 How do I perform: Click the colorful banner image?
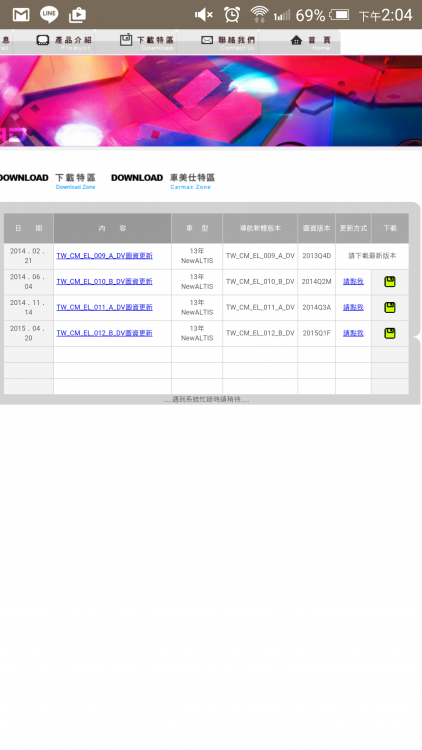point(211,101)
